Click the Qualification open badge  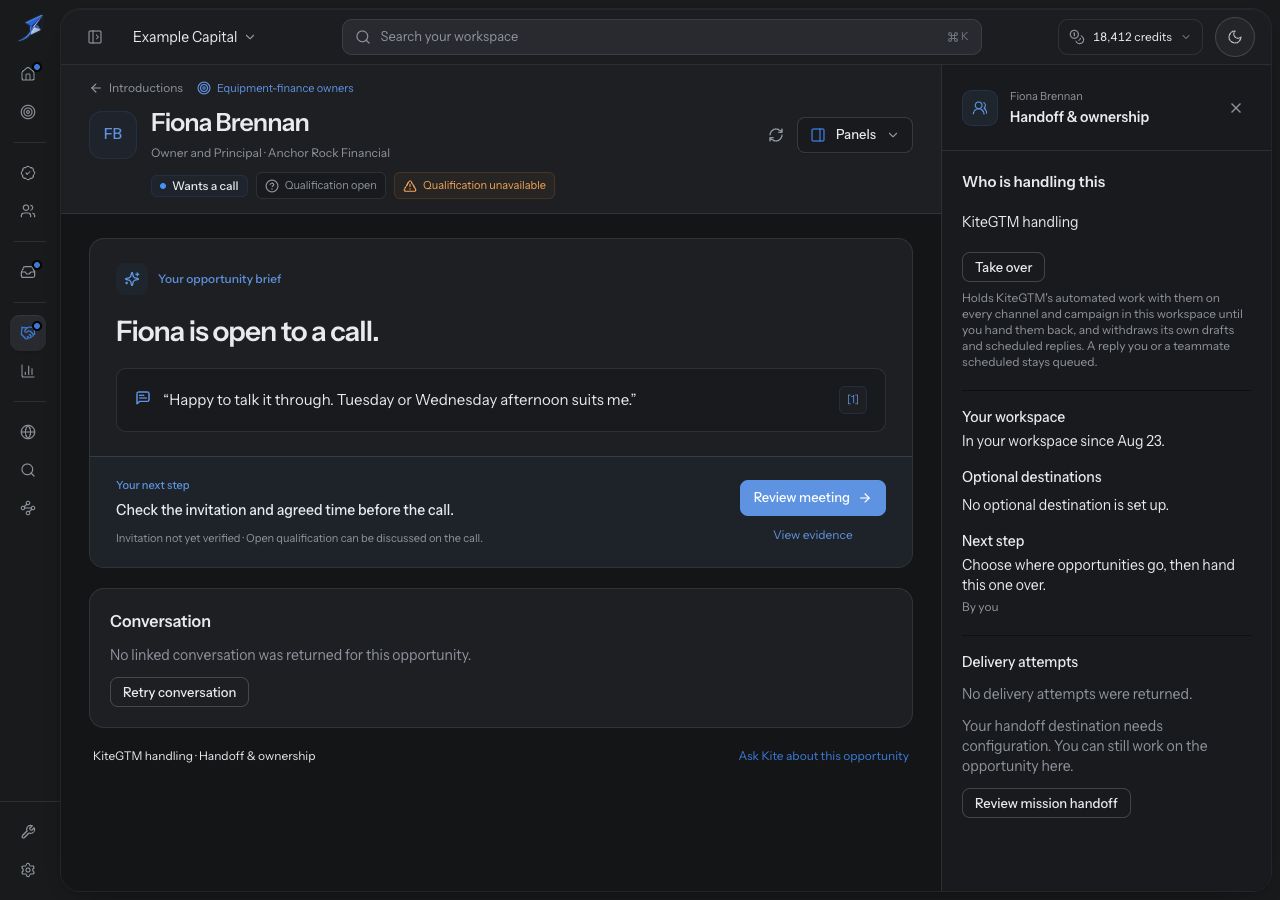(x=321, y=186)
